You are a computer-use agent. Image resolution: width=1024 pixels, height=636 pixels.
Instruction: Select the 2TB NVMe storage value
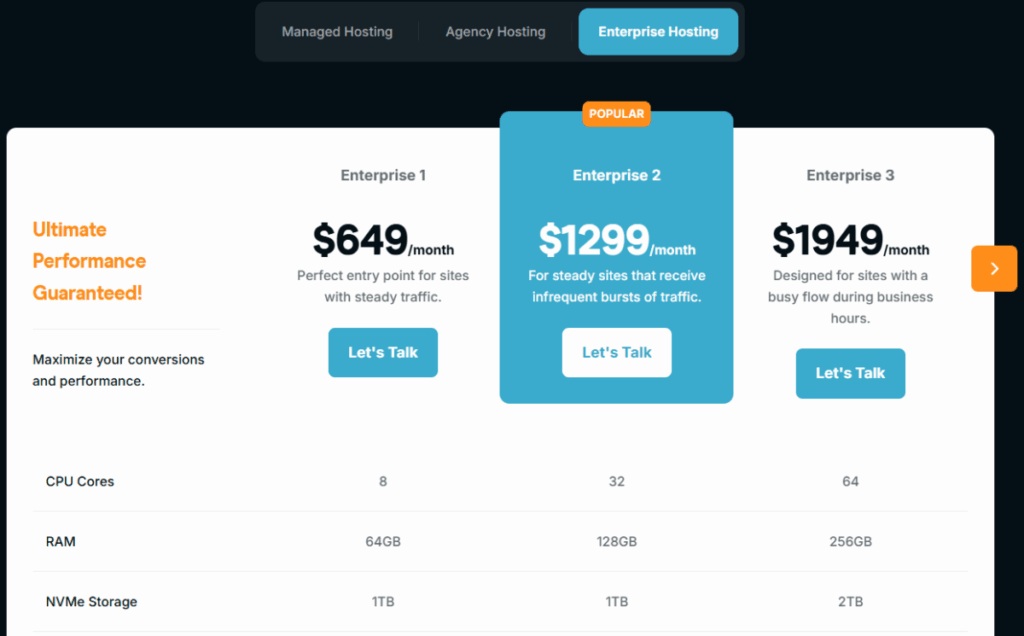point(850,602)
